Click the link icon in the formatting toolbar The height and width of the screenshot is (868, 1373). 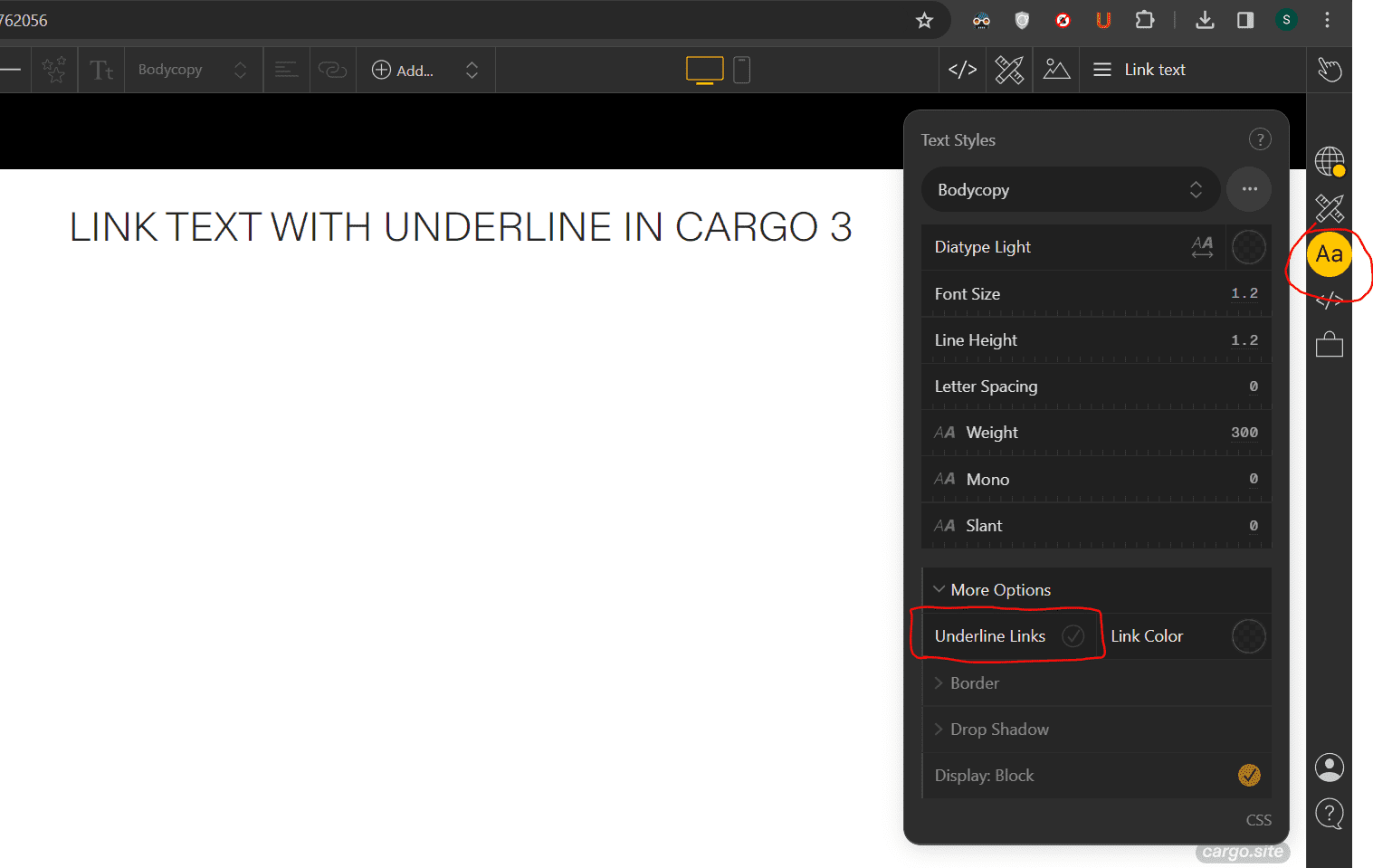click(332, 69)
